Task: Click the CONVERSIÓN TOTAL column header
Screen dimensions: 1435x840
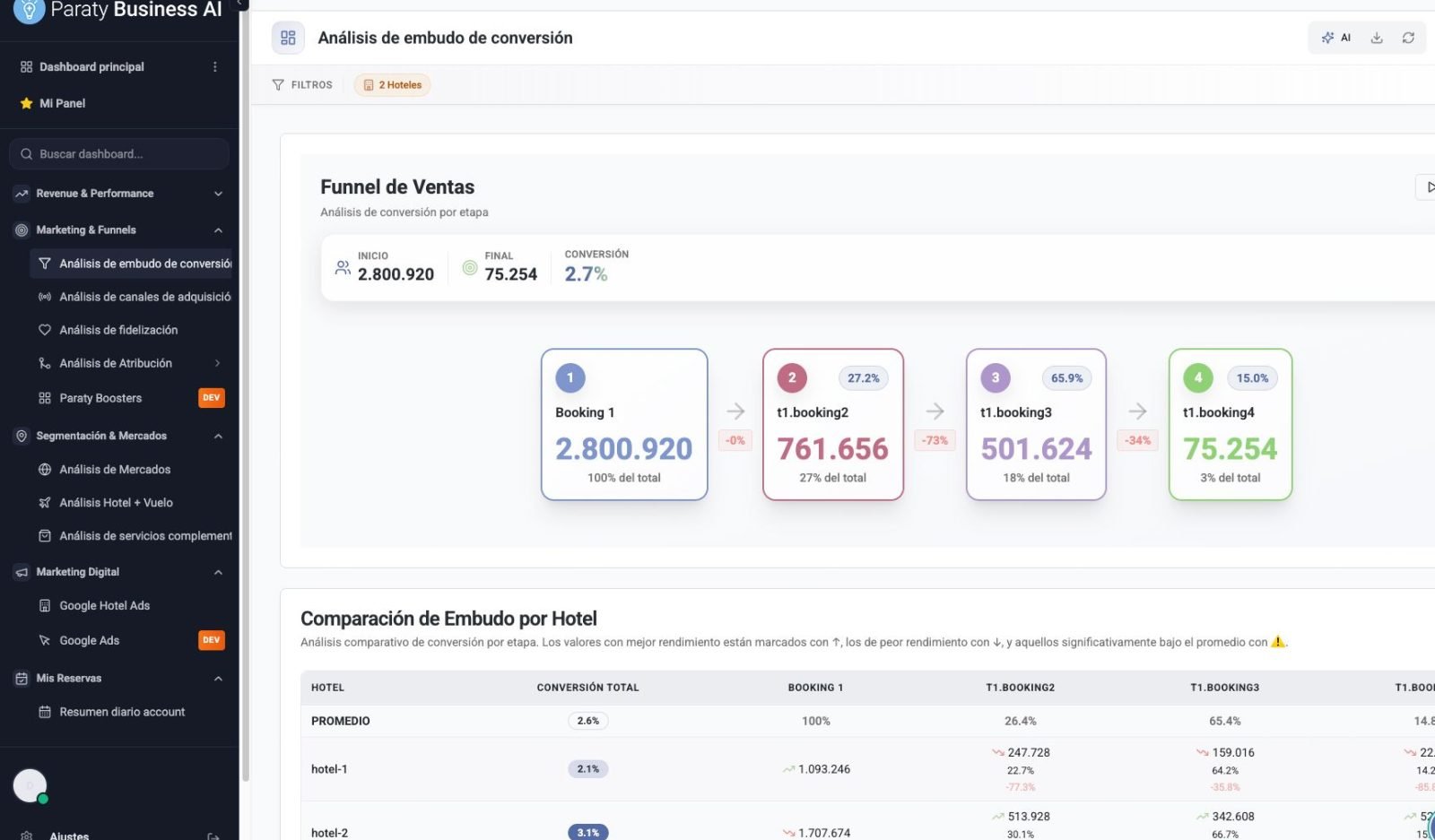Action: point(588,688)
